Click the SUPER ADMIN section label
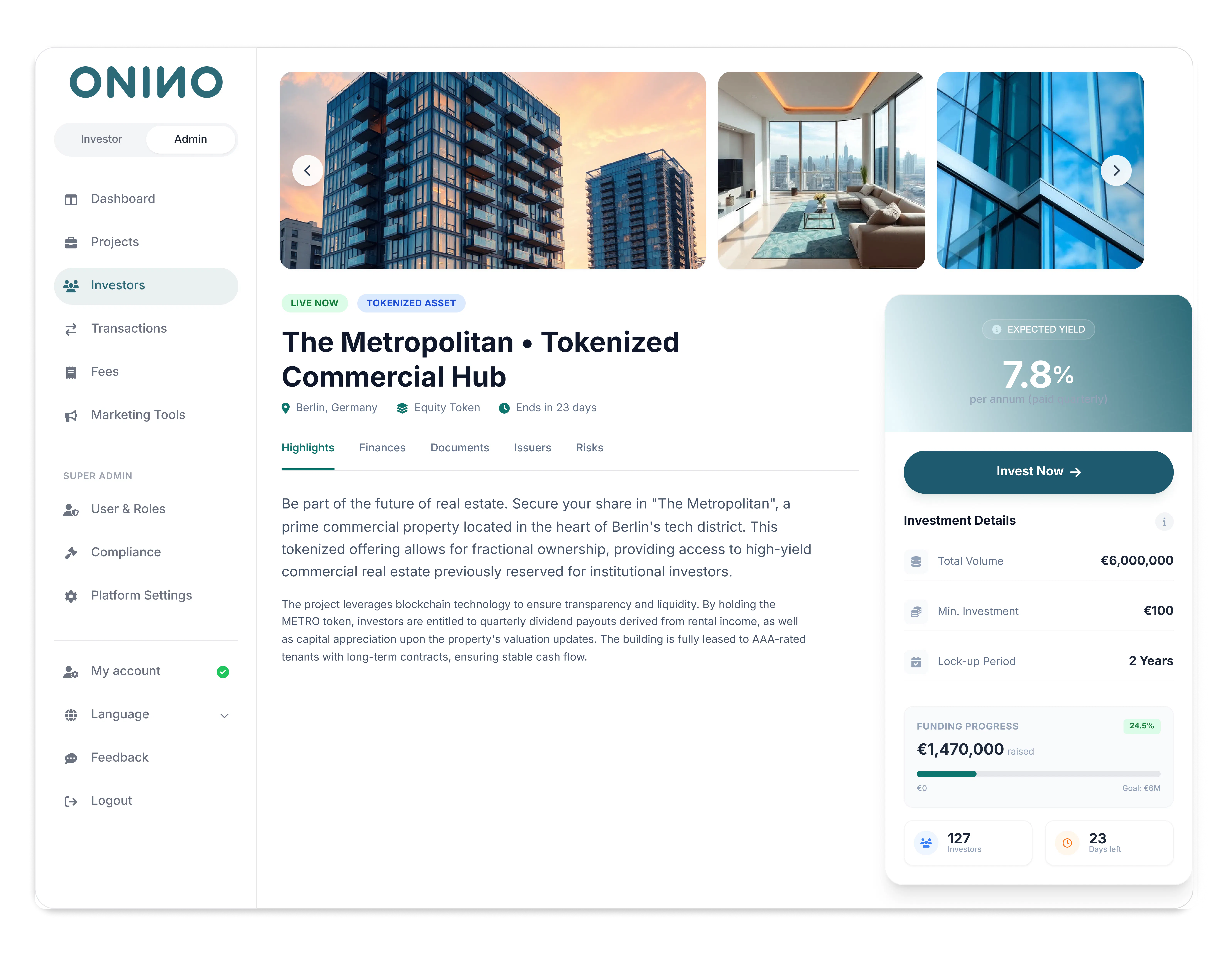Screen dimensions: 1232x956 coord(98,476)
